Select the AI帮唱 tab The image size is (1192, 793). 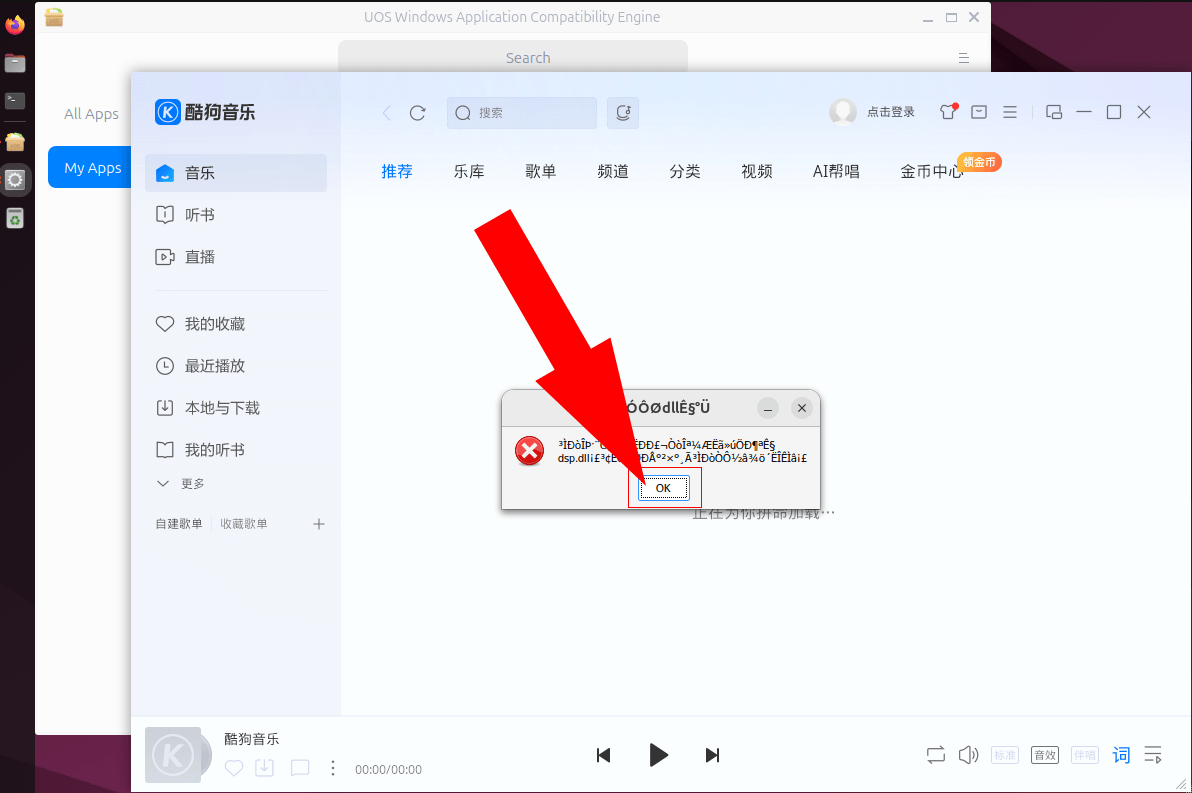pyautogui.click(x=836, y=172)
